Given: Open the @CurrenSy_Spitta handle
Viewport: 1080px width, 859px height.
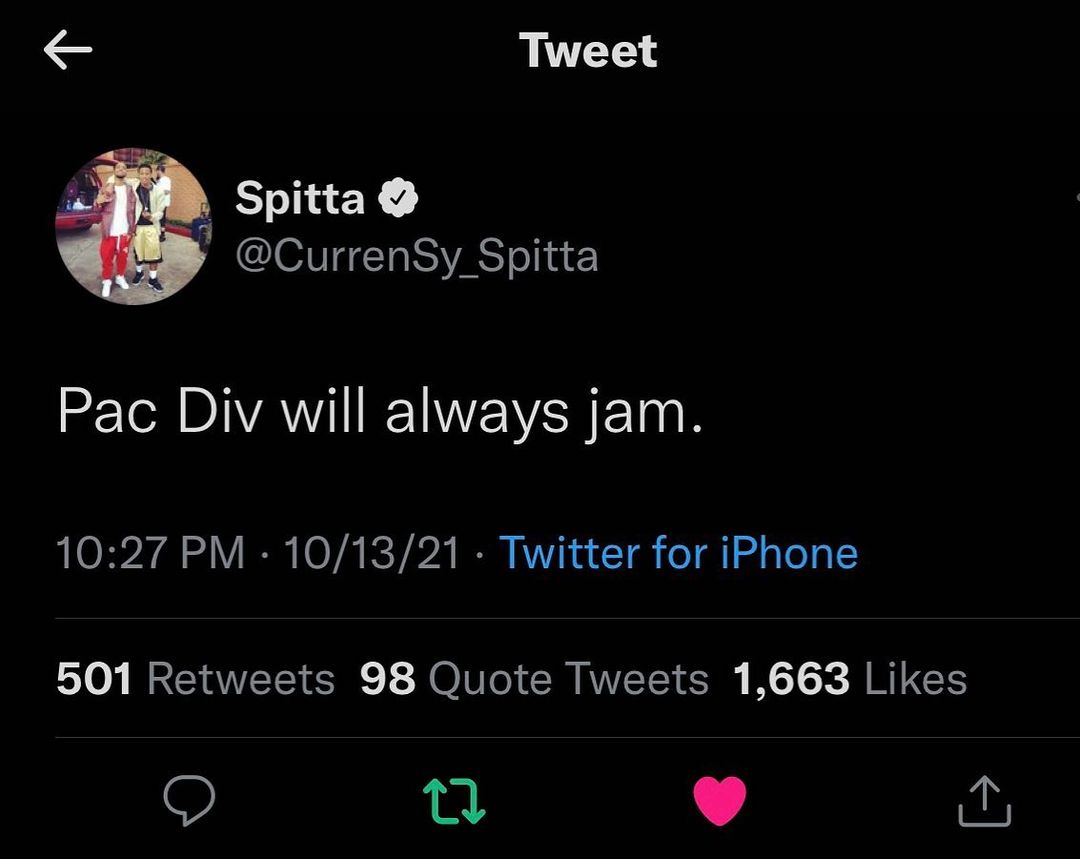Looking at the screenshot, I should pyautogui.click(x=417, y=256).
